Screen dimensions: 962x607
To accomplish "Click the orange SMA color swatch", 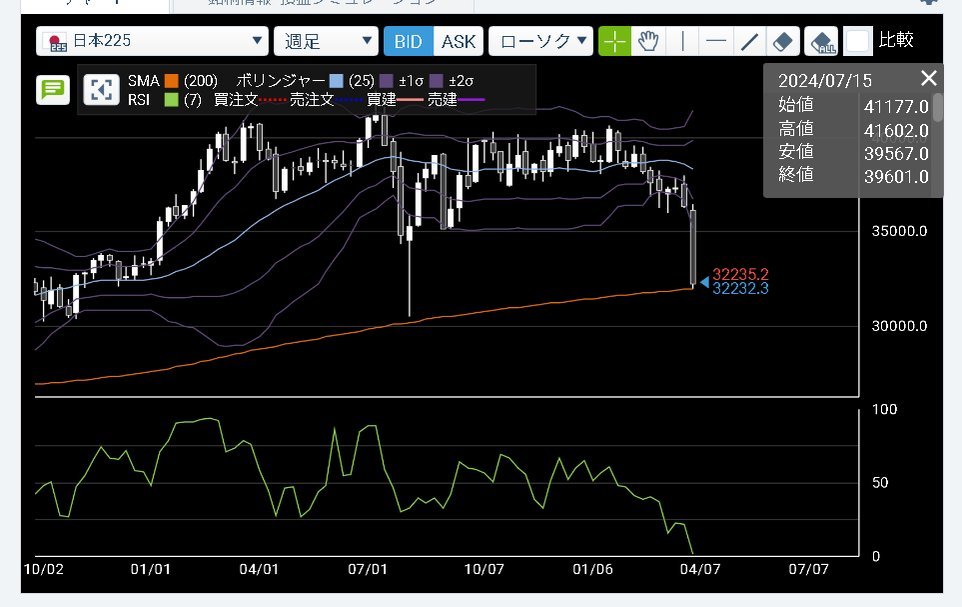I will [x=171, y=79].
